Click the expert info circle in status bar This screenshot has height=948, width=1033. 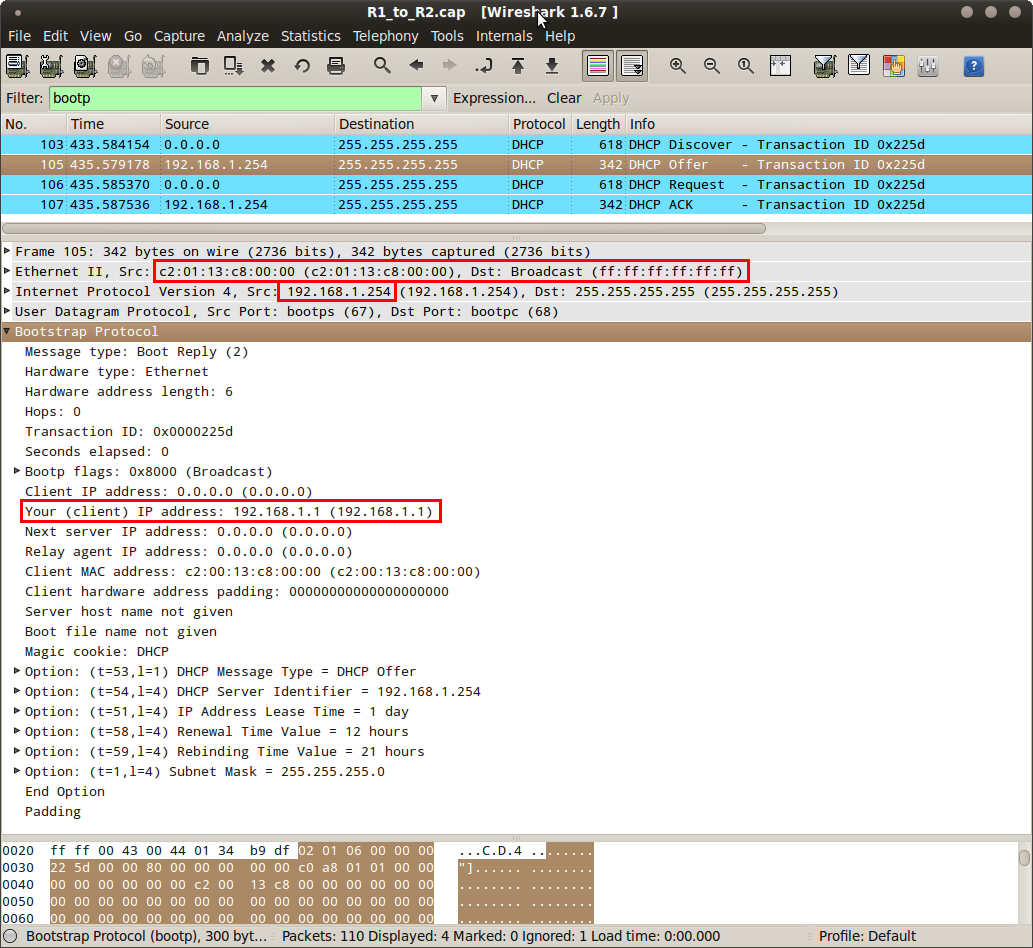tap(10, 936)
